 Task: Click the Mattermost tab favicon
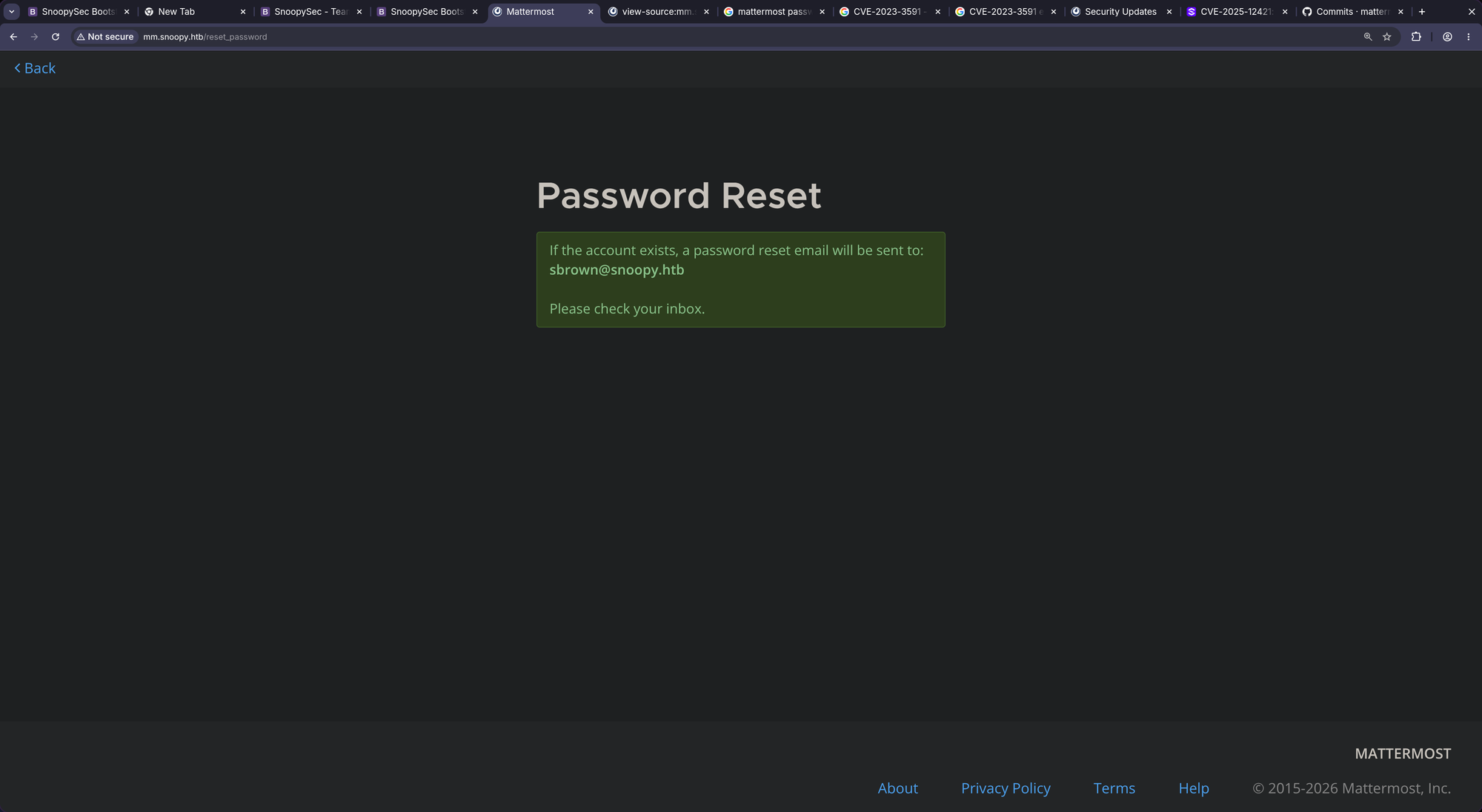pyautogui.click(x=497, y=12)
